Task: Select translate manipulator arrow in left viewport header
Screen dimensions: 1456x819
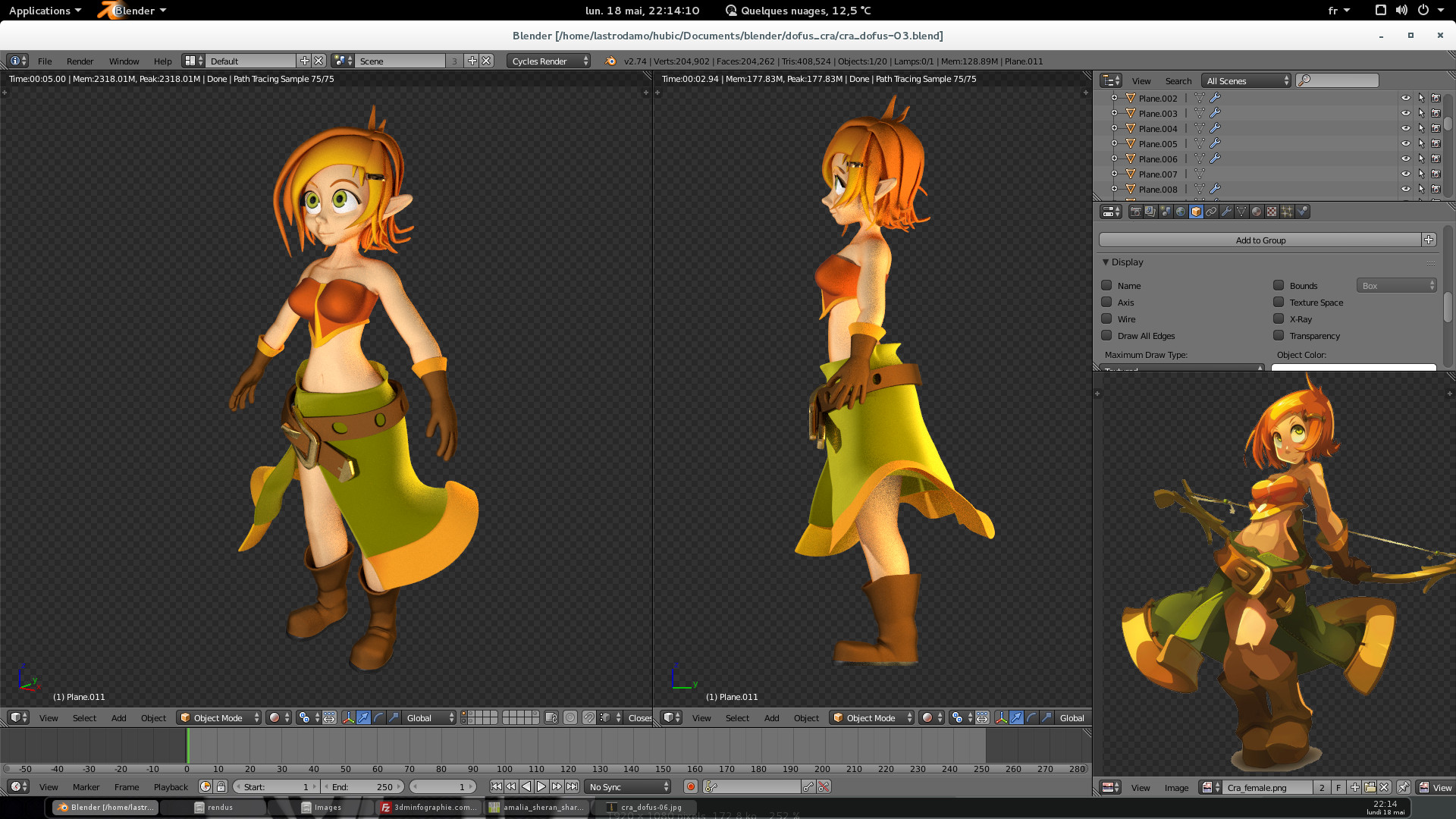Action: tap(363, 717)
